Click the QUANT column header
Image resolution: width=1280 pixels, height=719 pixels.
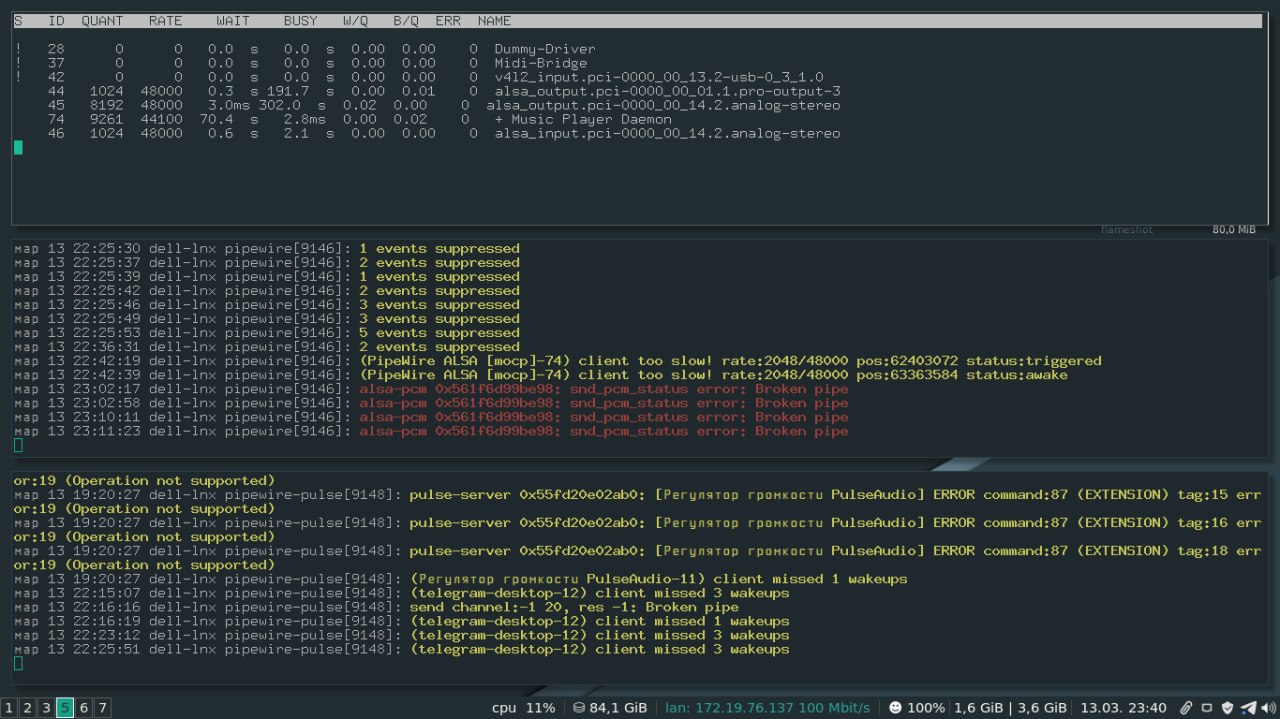103,21
